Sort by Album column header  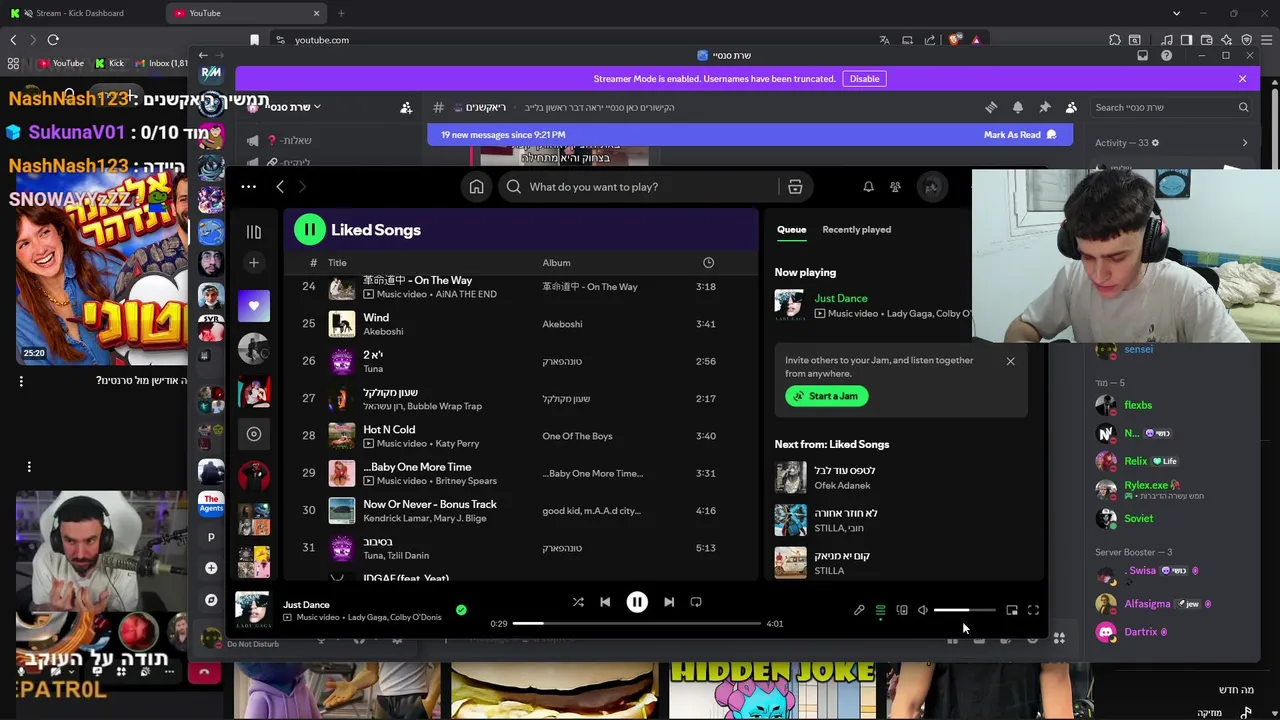[556, 263]
